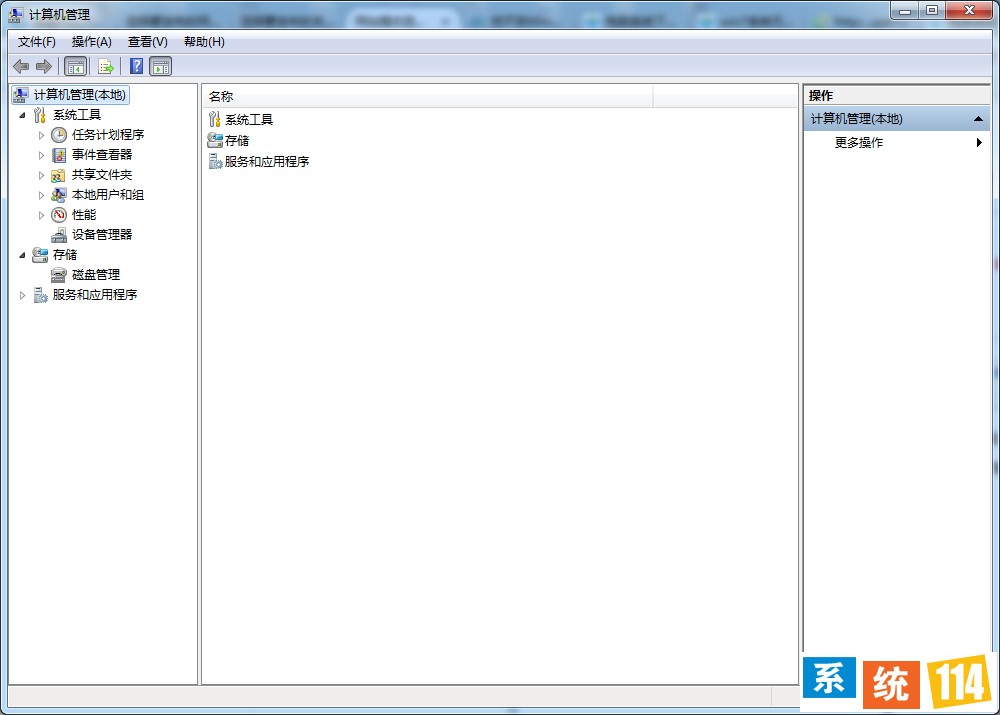Click the 性能 icon in the tree
Screen dimensions: 1000x715
coord(59,215)
